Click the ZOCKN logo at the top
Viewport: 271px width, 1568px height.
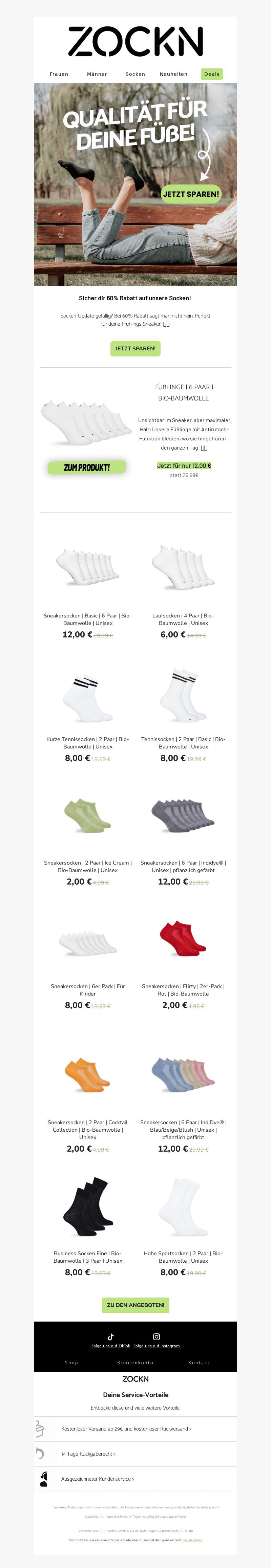pos(135,41)
